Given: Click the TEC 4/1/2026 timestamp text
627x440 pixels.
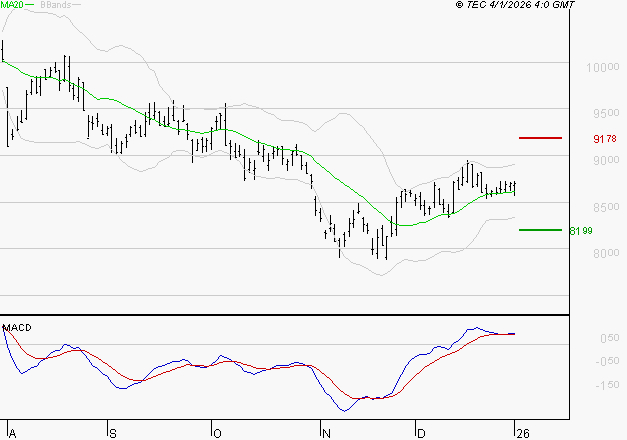Looking at the screenshot, I should tap(515, 5).
